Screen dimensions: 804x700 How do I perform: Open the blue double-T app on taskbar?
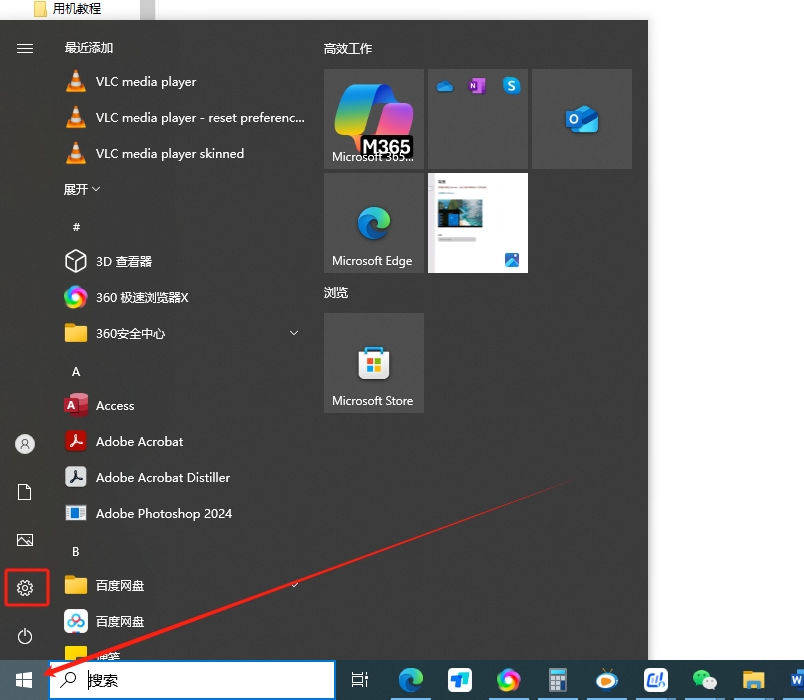(x=459, y=680)
